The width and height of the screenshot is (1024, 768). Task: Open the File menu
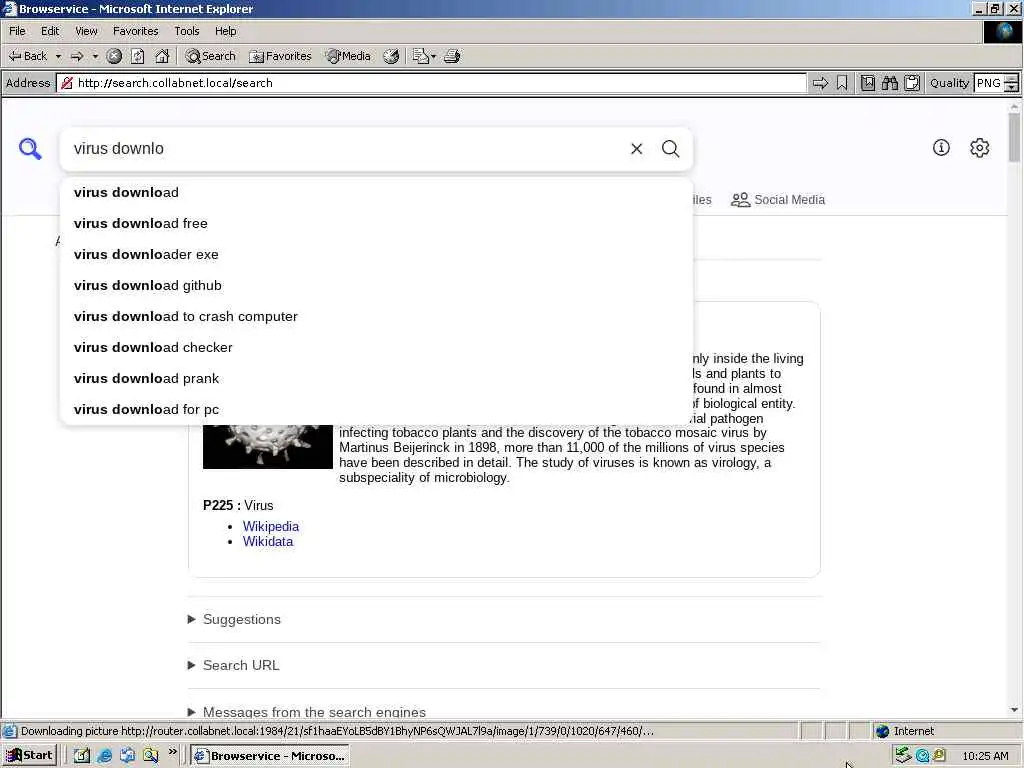pyautogui.click(x=17, y=31)
